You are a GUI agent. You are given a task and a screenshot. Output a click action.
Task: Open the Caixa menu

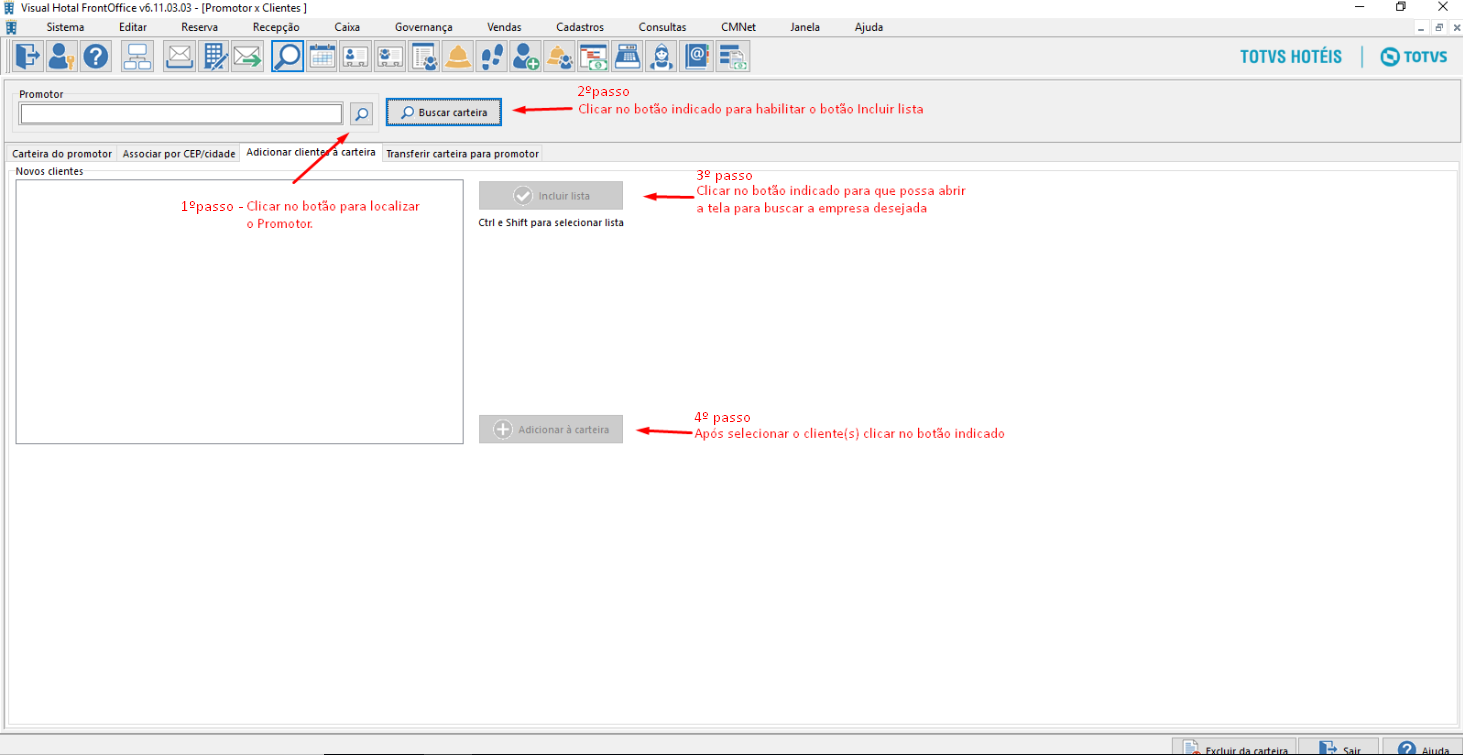pos(347,27)
